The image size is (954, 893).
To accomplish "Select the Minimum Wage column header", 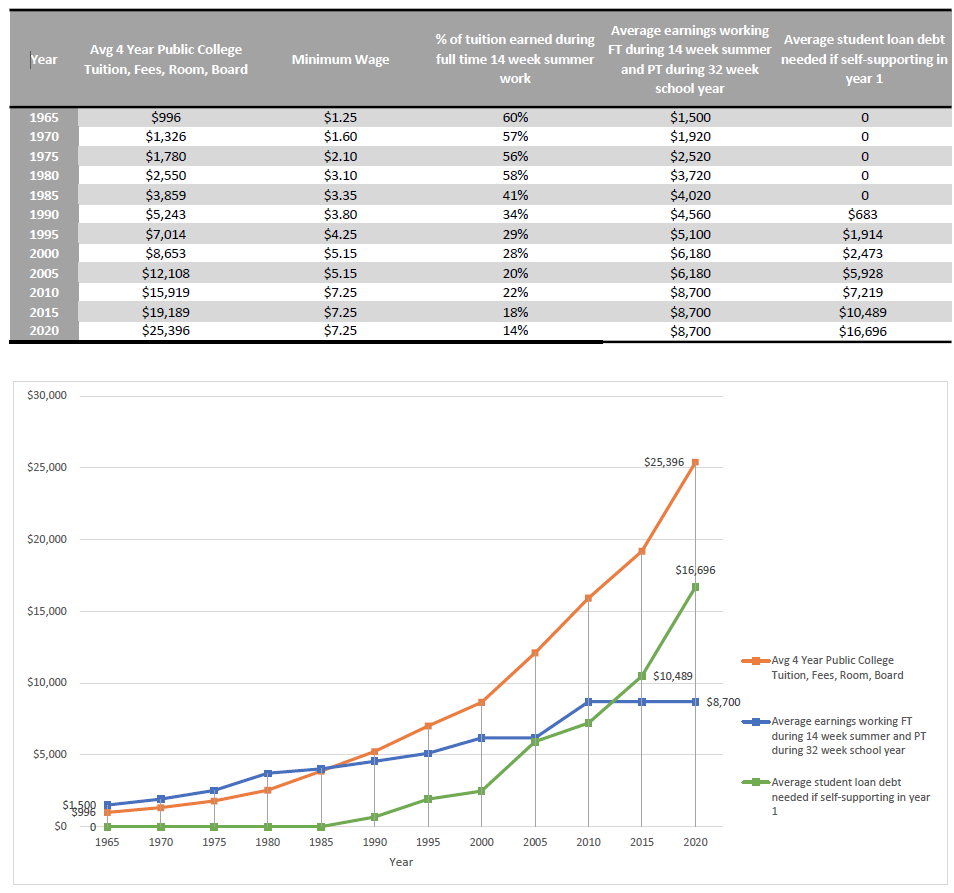I will coord(340,60).
